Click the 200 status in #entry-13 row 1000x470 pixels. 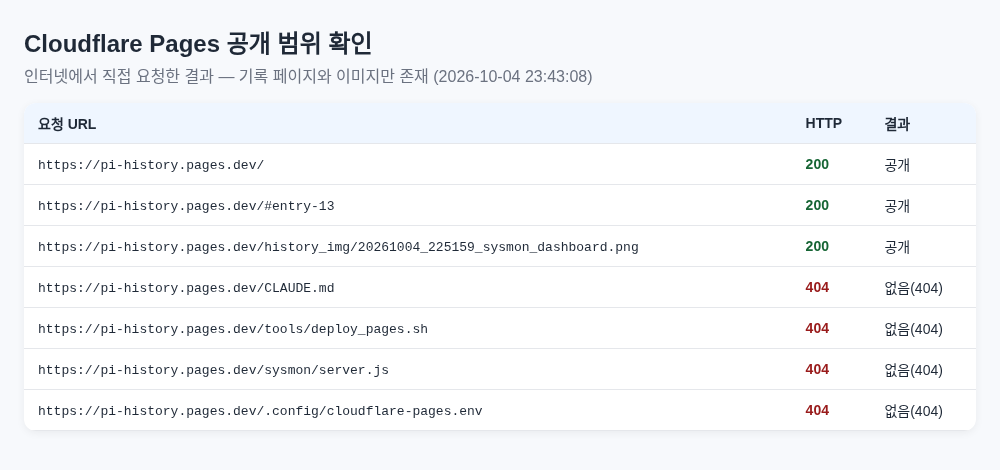(817, 205)
